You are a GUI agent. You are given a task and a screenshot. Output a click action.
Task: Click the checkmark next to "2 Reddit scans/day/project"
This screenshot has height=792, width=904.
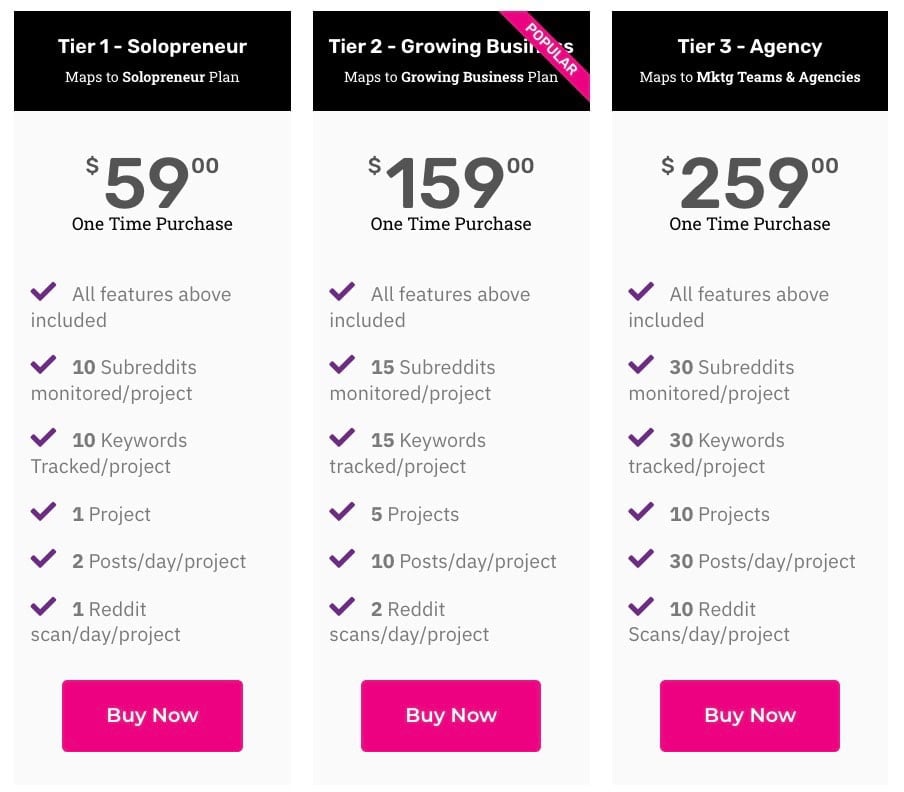[x=342, y=605]
